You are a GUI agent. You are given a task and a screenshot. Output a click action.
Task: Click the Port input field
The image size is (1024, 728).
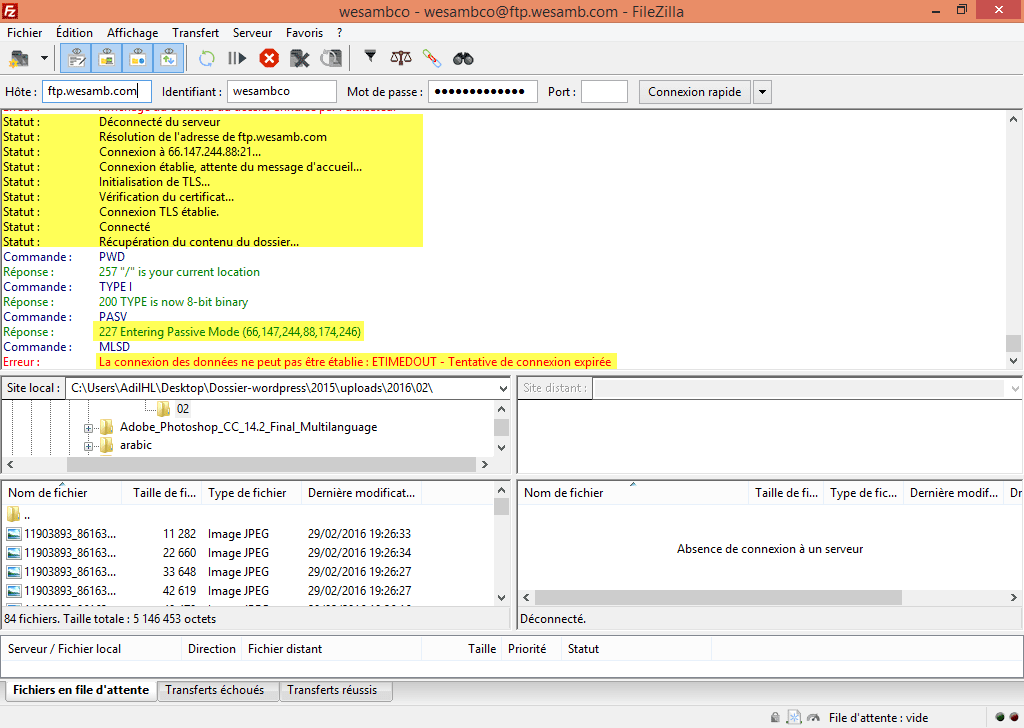pyautogui.click(x=604, y=92)
